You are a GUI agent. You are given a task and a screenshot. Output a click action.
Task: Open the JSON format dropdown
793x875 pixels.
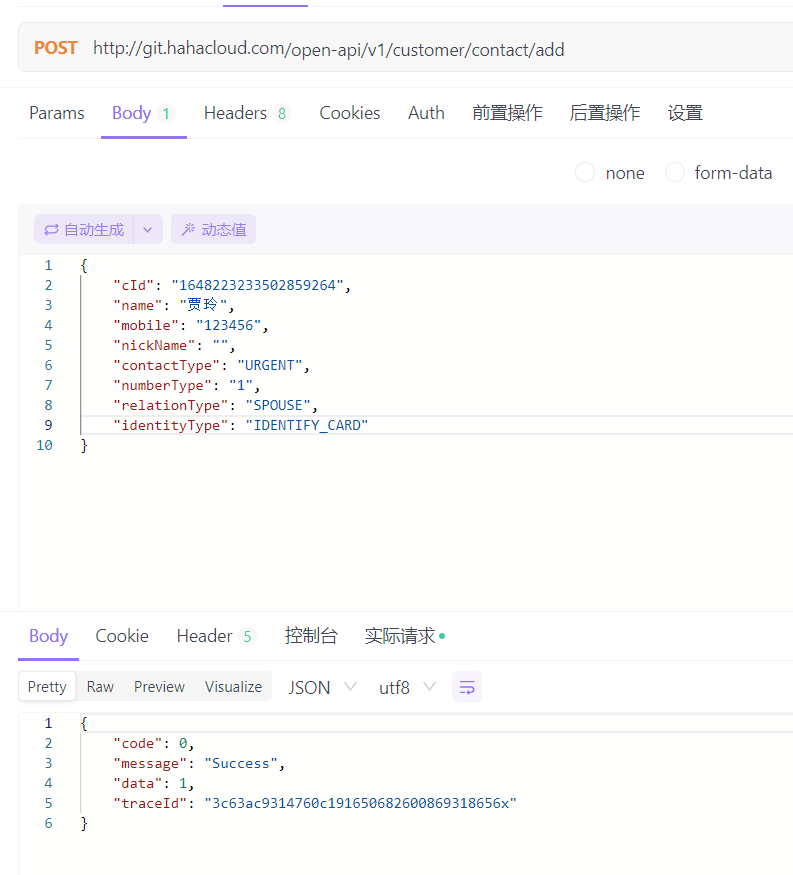(x=323, y=687)
